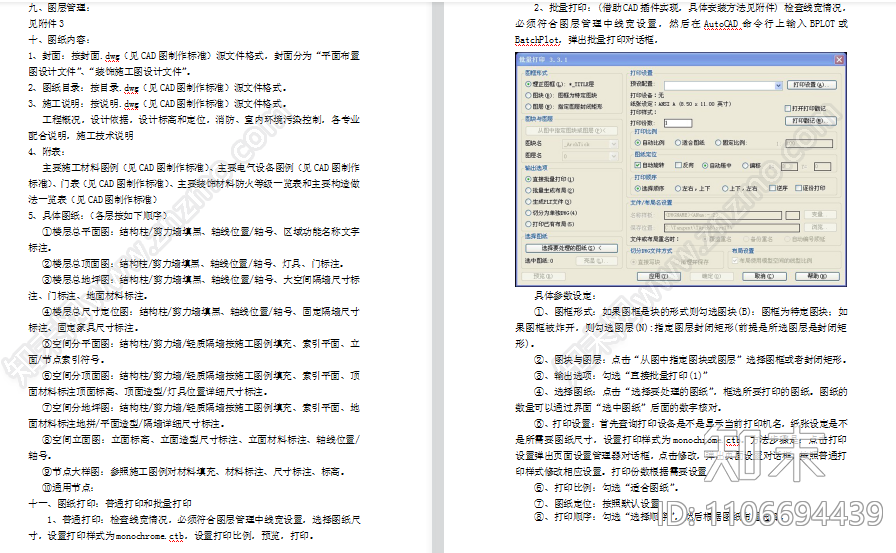
Task: Choose 直接批量打印(1) output option
Action: pos(529,179)
